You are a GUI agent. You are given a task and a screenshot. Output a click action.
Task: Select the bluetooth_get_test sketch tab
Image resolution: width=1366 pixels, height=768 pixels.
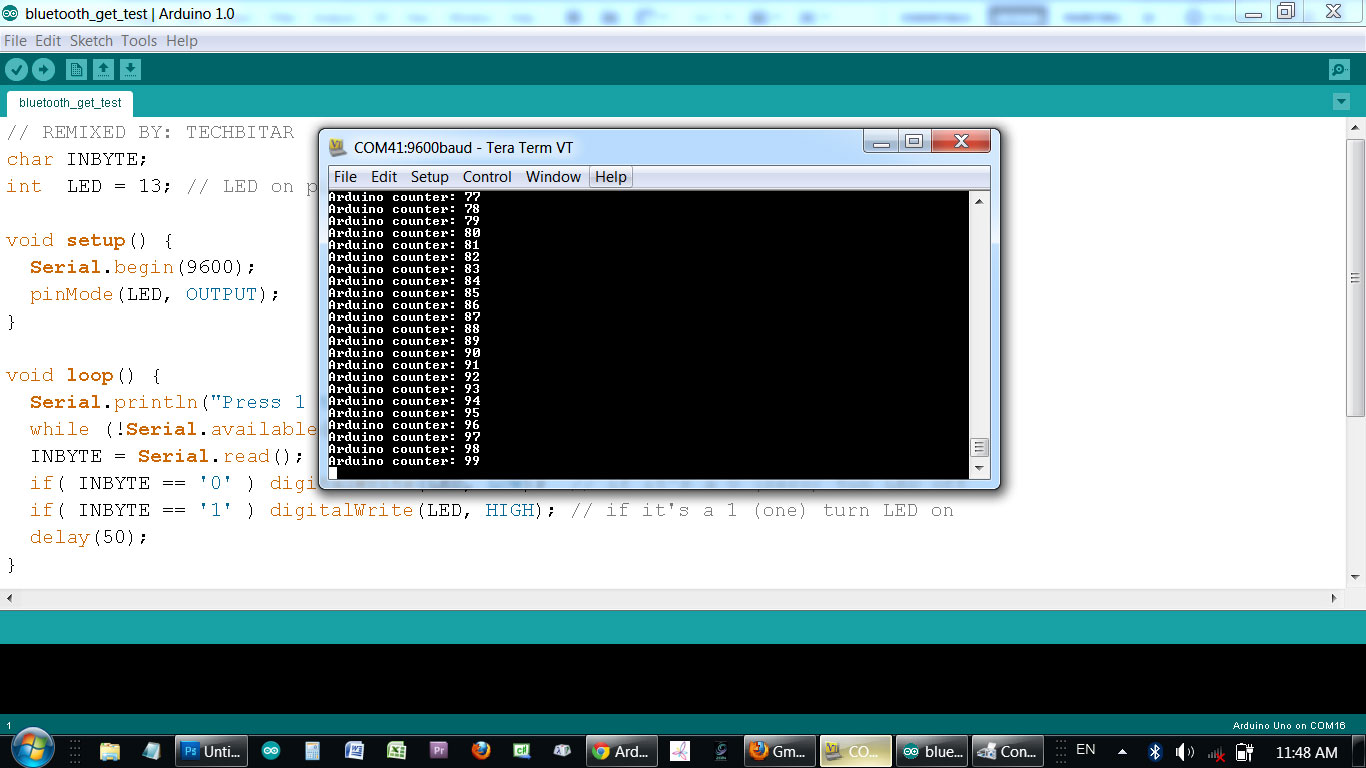coord(70,103)
